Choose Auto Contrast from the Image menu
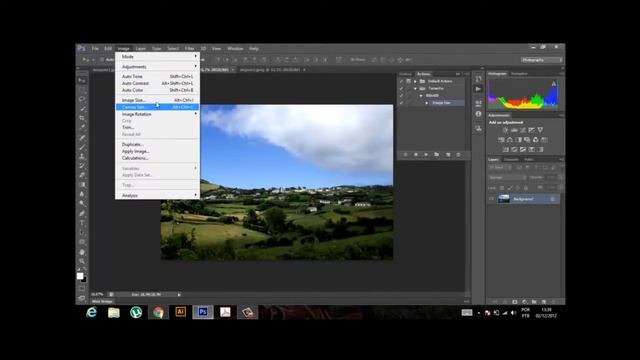Image resolution: width=640 pixels, height=360 pixels. 158,83
